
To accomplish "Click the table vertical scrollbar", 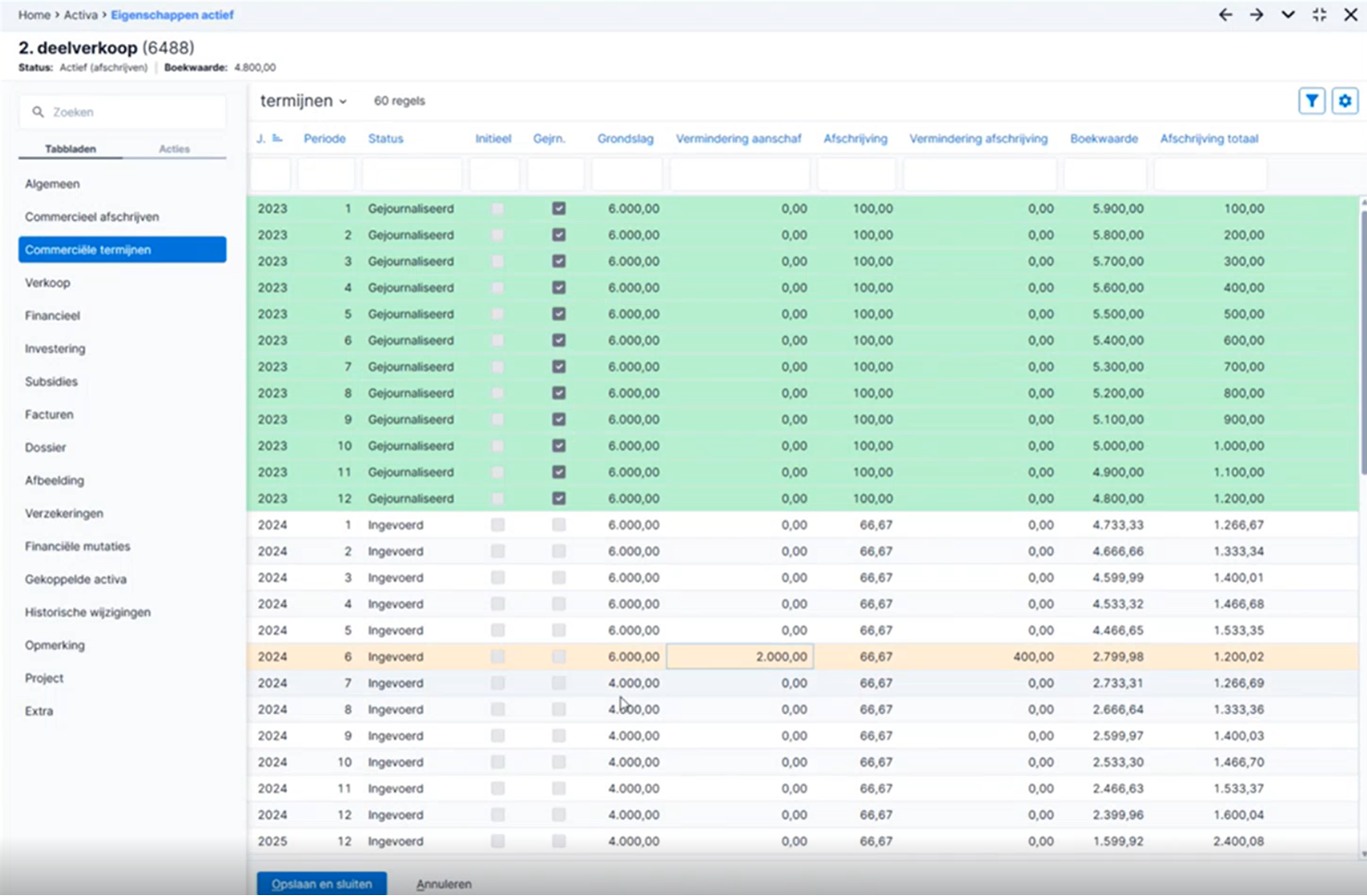I will 1362,342.
